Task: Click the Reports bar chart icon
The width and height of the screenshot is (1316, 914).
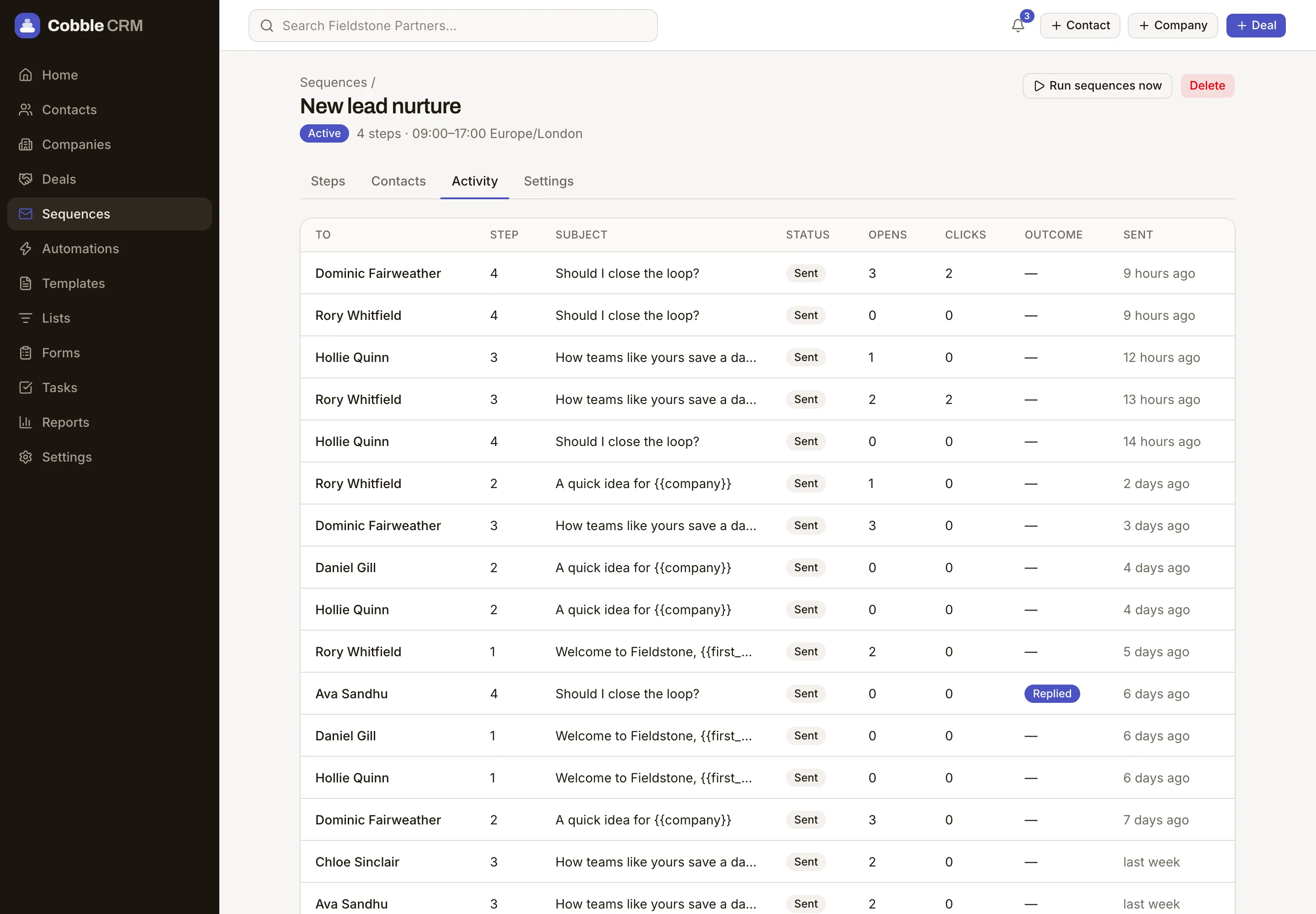Action: 25,422
